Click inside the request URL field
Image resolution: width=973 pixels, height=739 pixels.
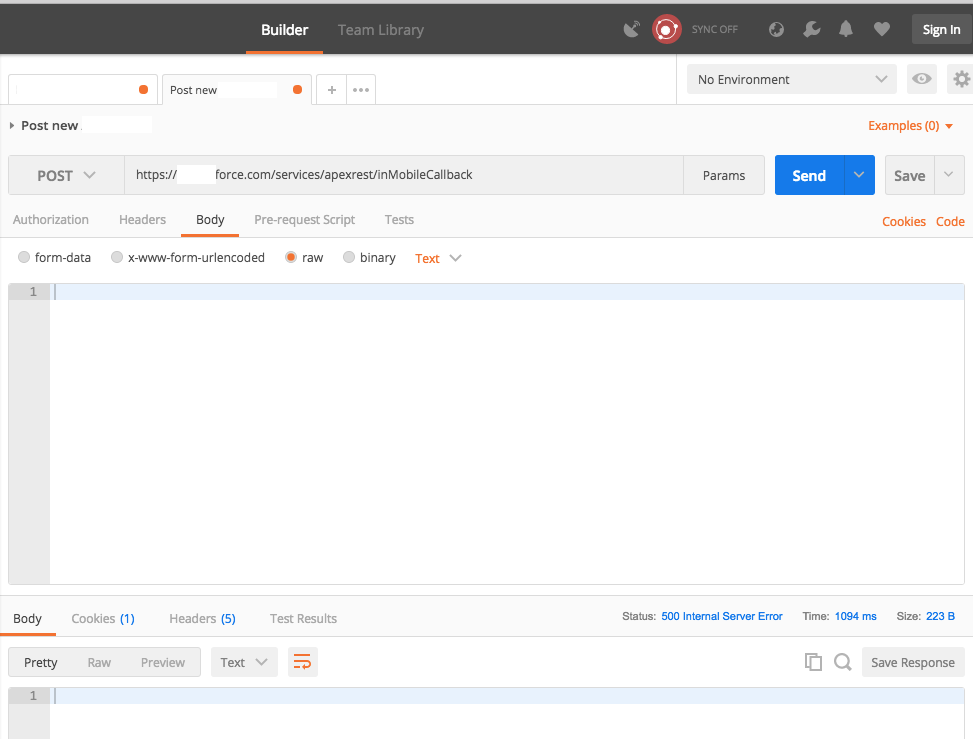pyautogui.click(x=400, y=175)
